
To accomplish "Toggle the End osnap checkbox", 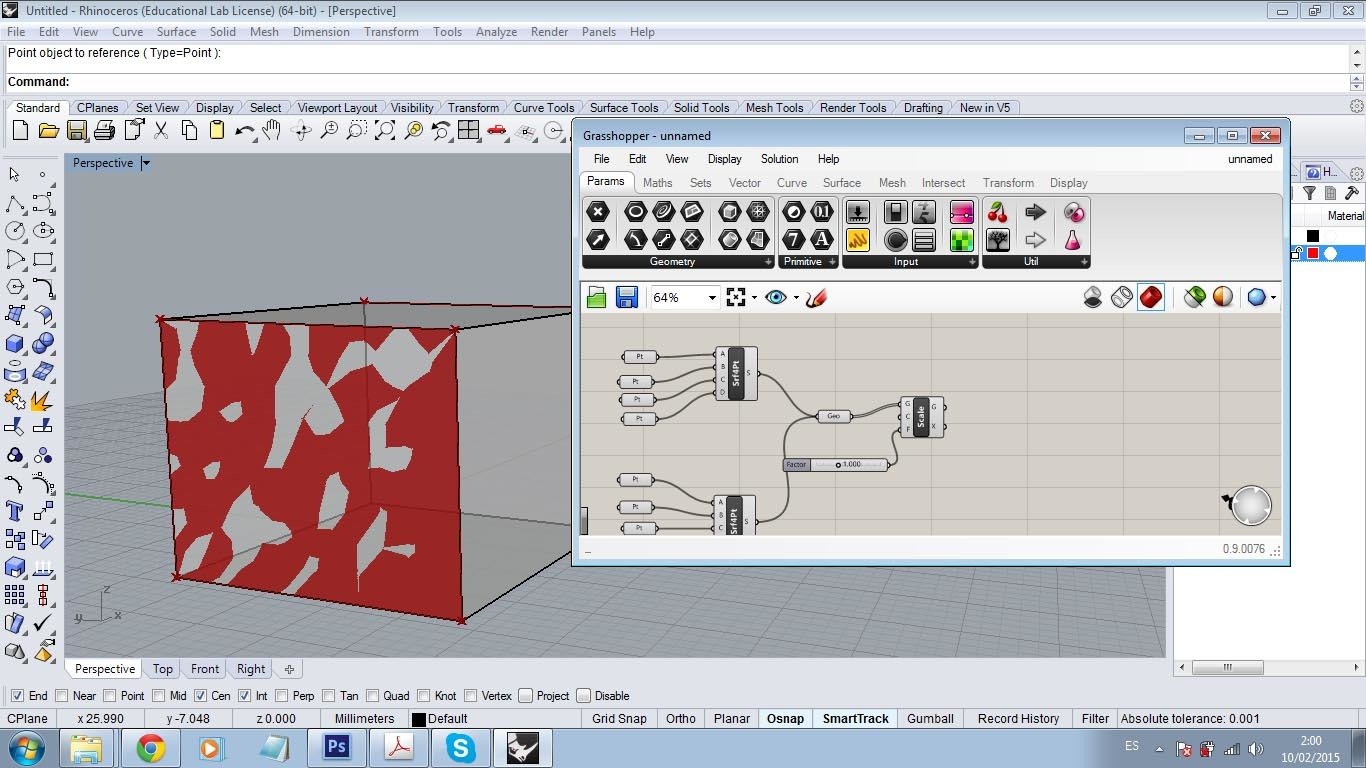I will point(17,696).
